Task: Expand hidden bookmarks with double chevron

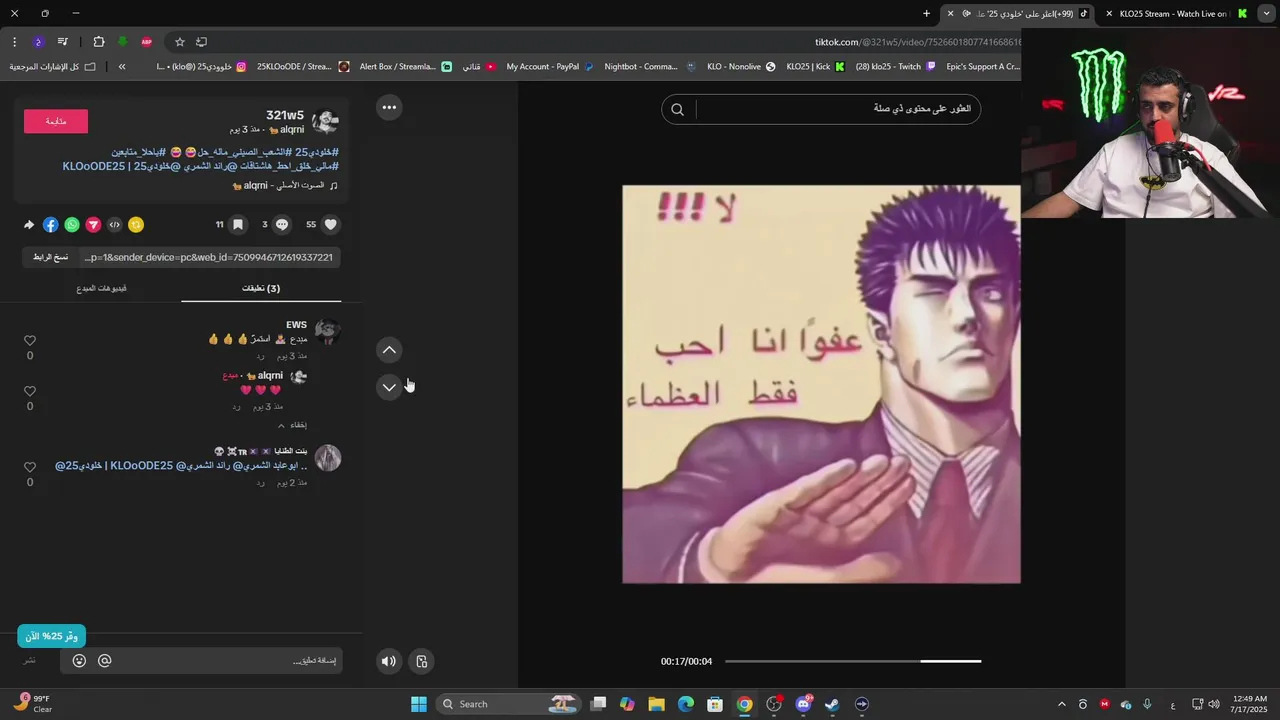Action: tap(122, 67)
